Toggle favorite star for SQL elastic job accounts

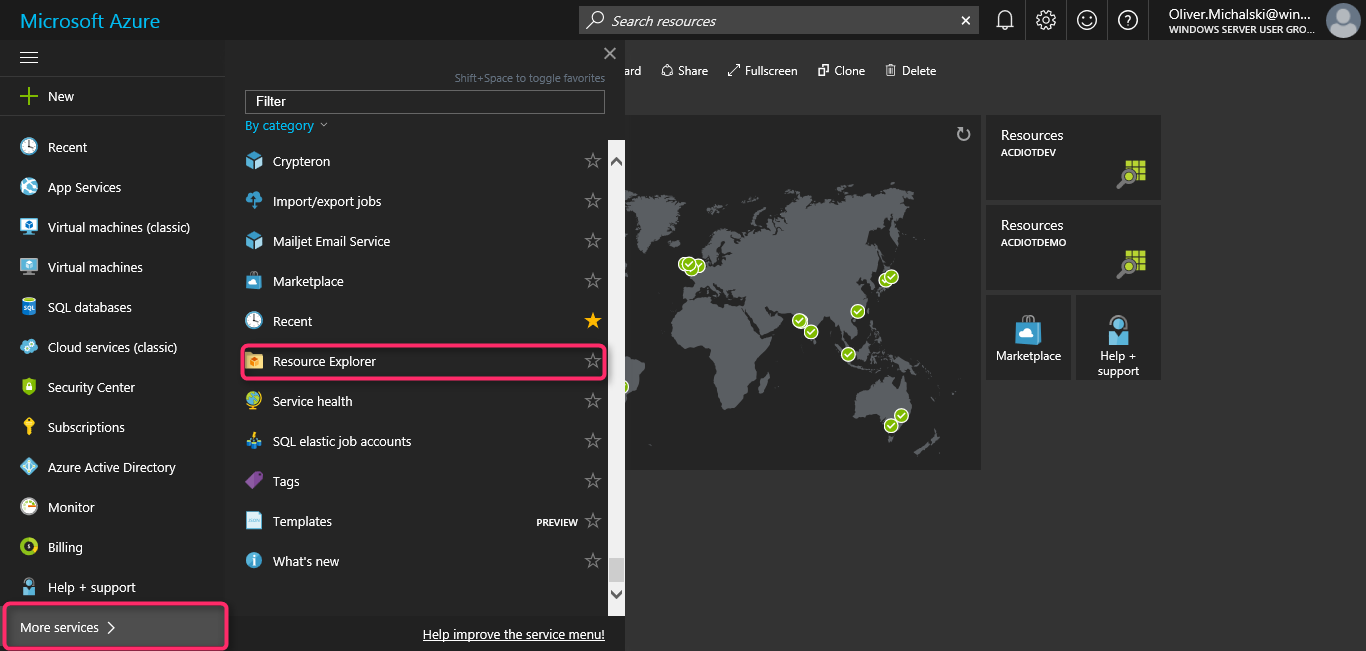click(x=593, y=441)
